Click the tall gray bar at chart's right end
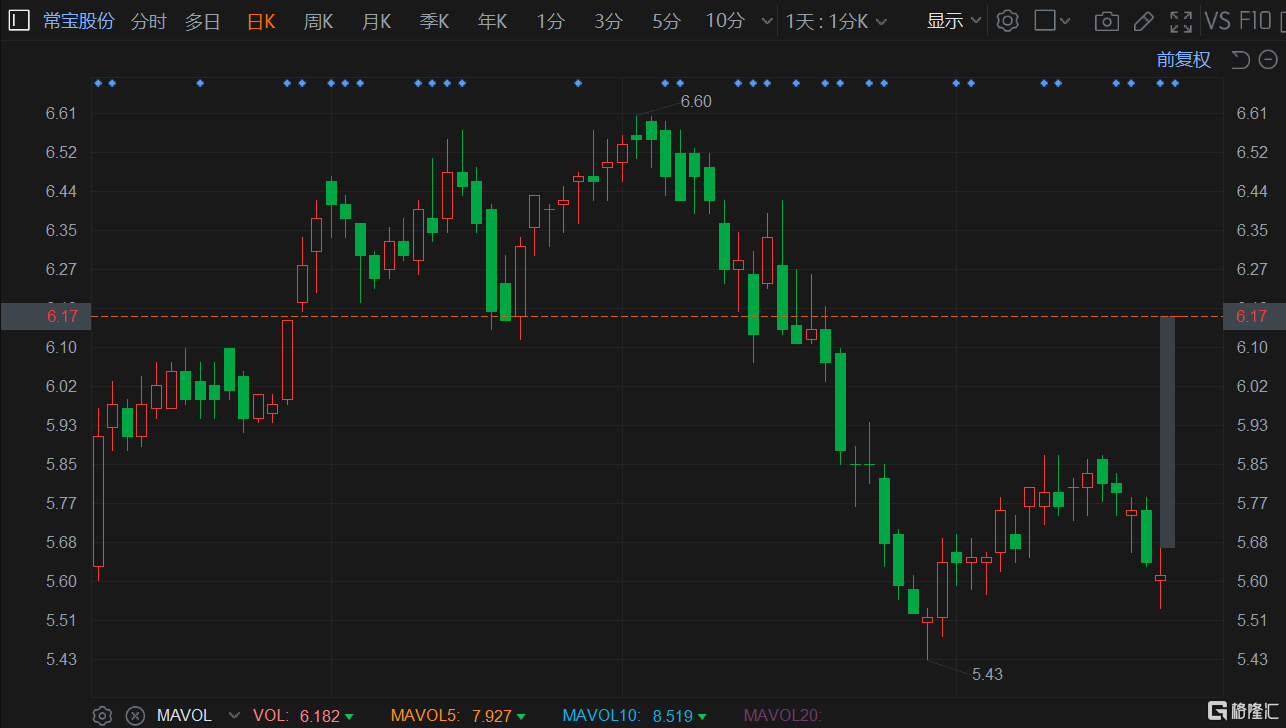 pyautogui.click(x=1167, y=432)
